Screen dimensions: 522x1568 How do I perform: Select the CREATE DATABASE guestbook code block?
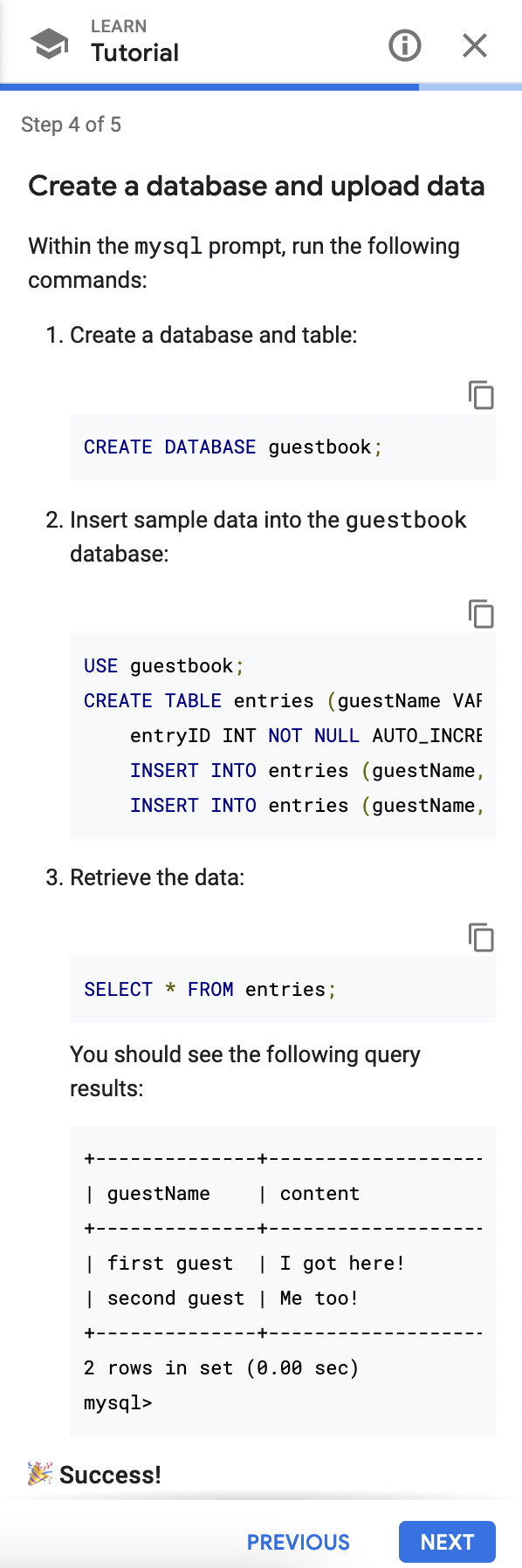coord(282,447)
